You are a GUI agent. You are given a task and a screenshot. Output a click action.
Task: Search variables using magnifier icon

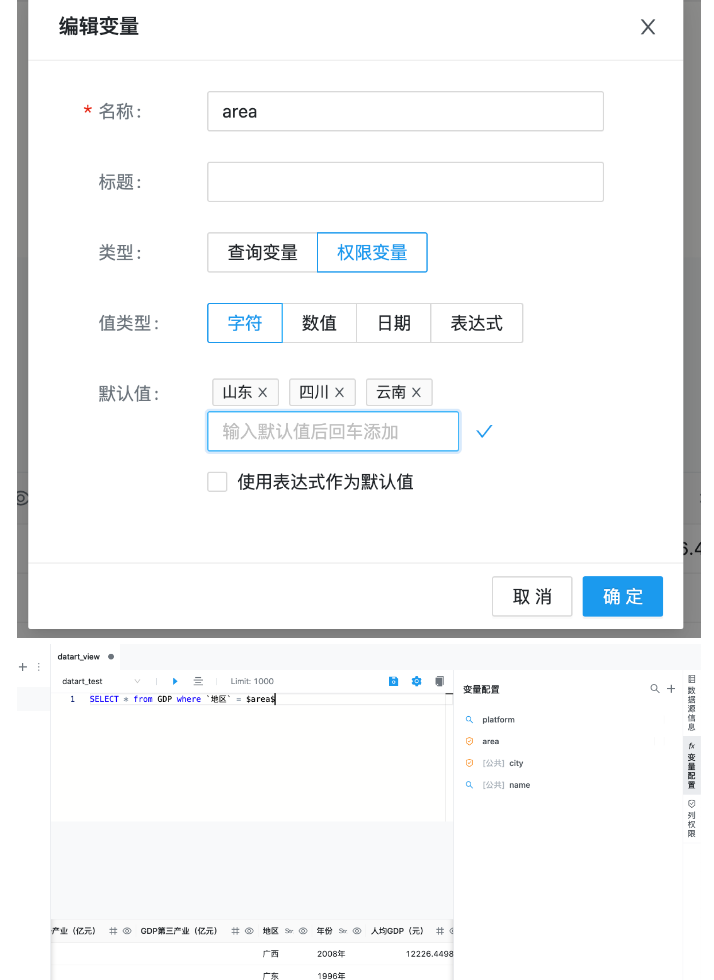point(655,689)
